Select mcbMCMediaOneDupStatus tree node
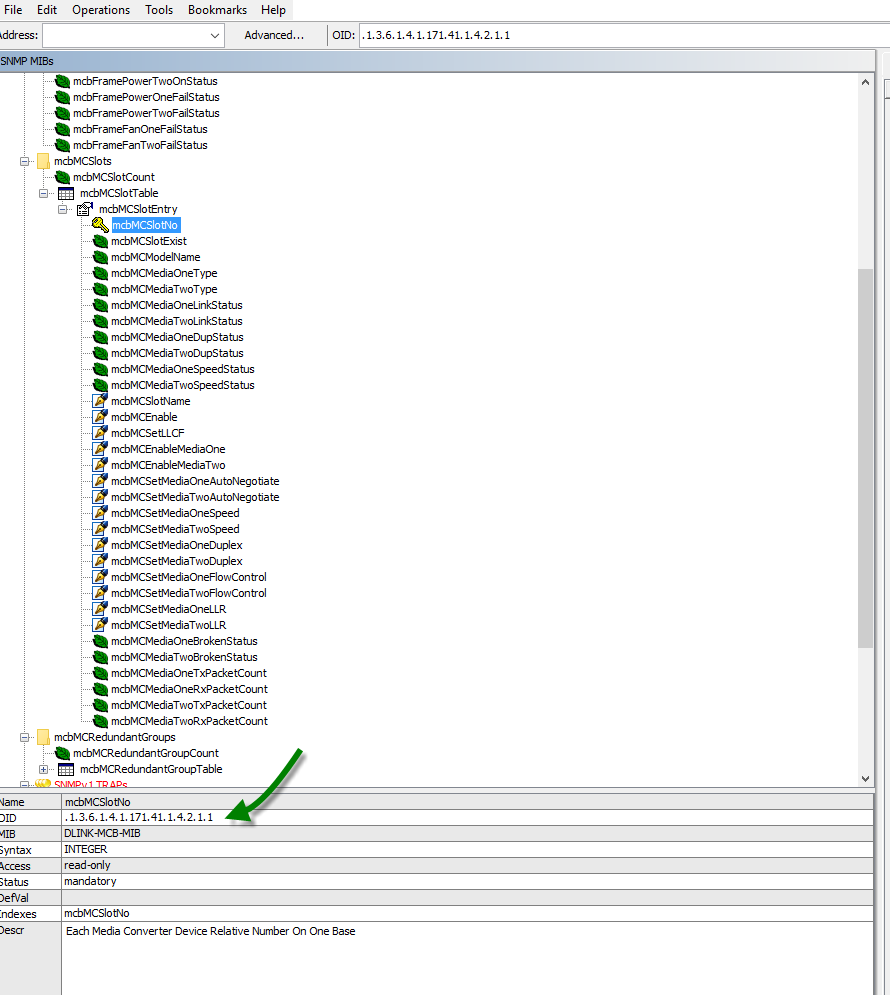Screen dimensions: 890x995 pyautogui.click(x=177, y=337)
